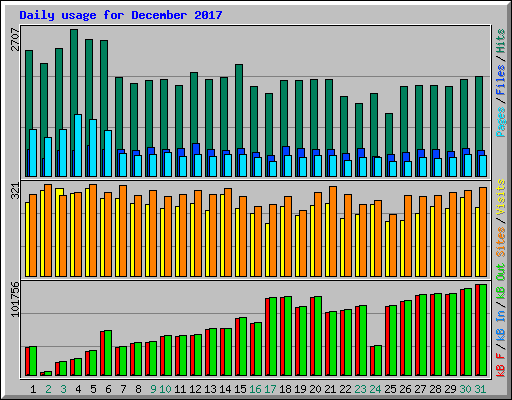Select the 'Hits' legend label
512x400 pixels.
click(x=501, y=41)
